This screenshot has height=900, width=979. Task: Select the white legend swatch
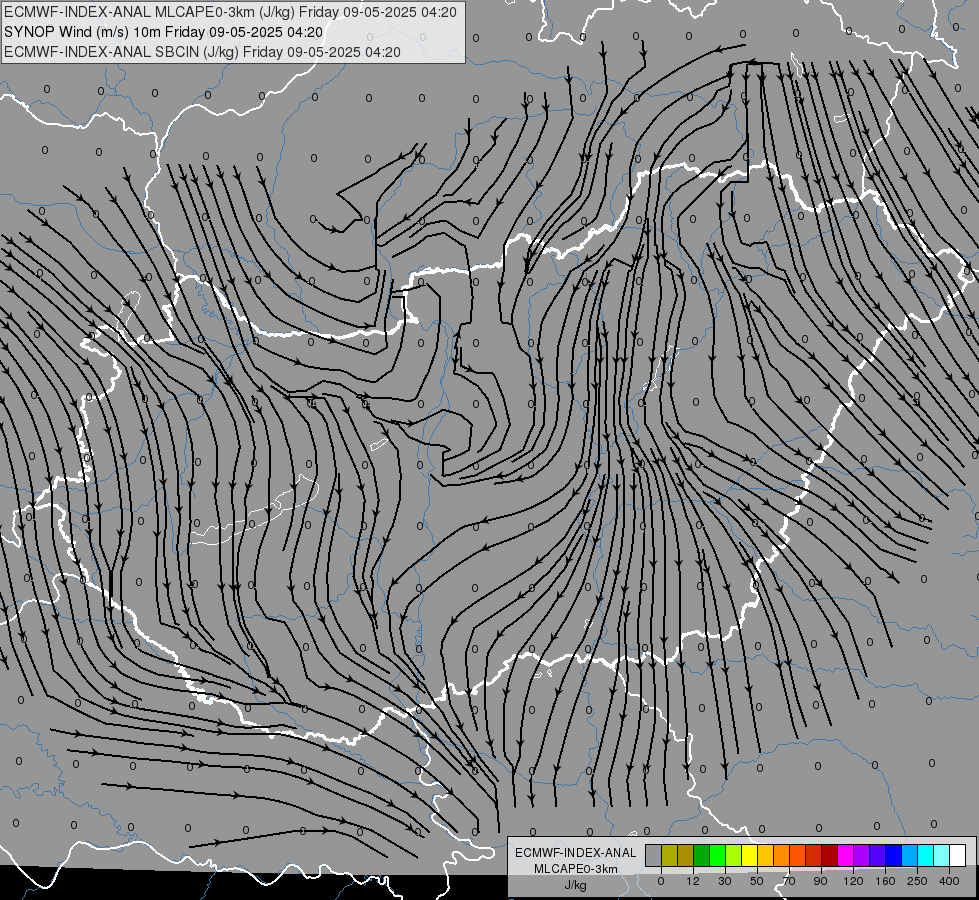pos(957,855)
